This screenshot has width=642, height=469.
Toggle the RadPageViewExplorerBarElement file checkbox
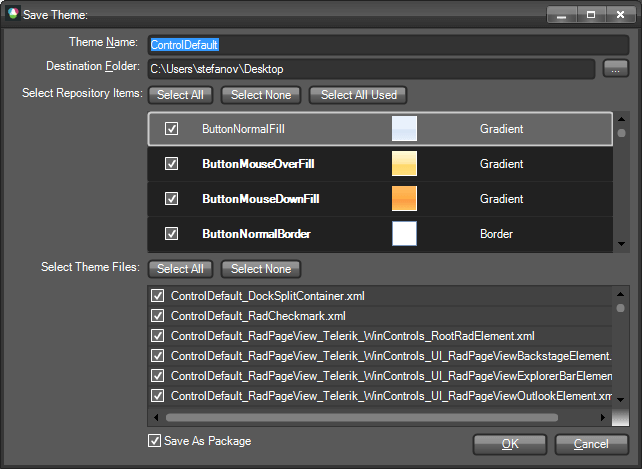tap(158, 376)
